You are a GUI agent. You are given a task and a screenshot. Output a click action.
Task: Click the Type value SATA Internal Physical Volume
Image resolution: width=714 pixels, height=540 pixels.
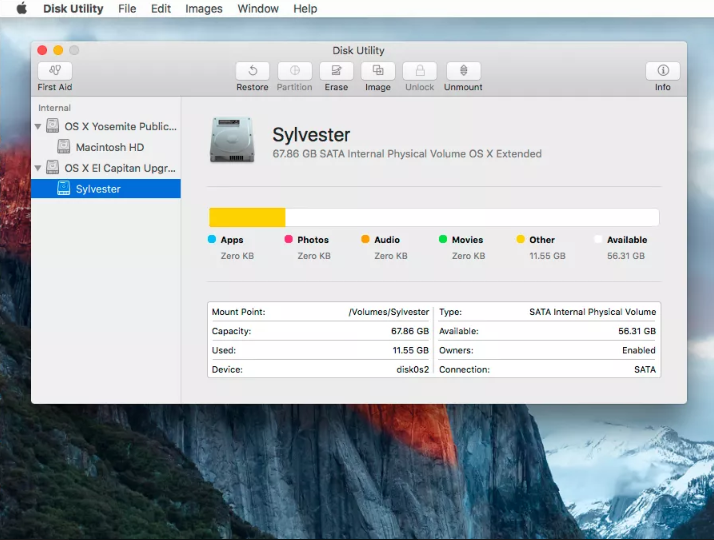592,312
